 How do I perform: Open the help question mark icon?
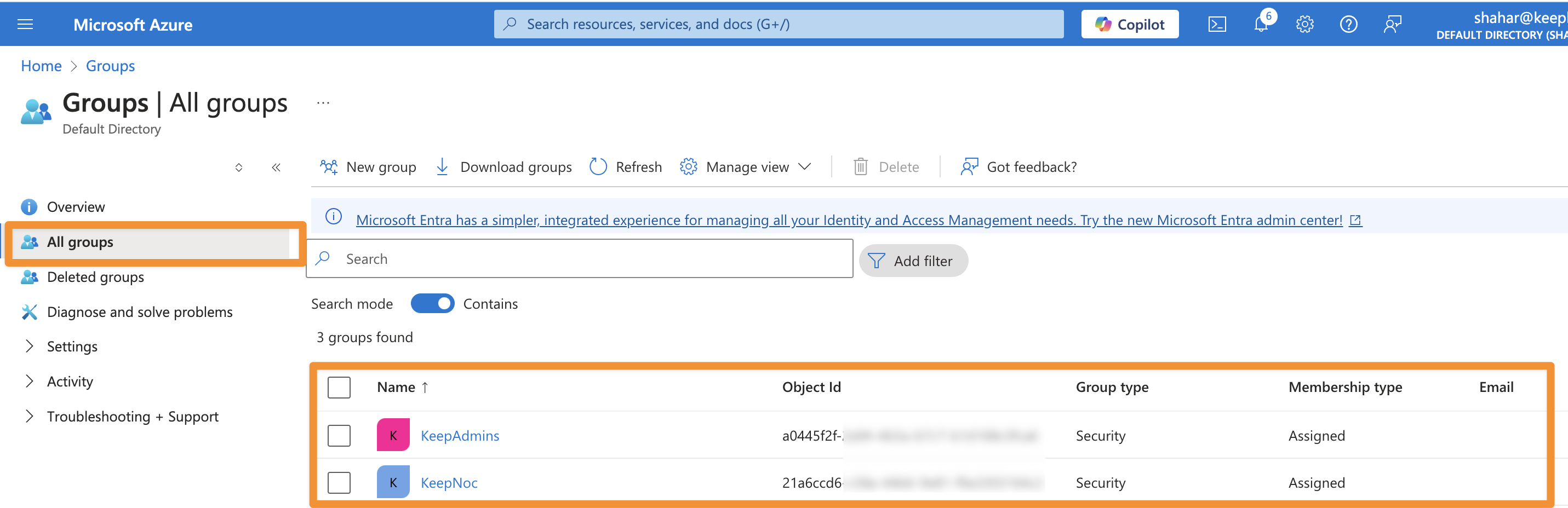(1348, 24)
